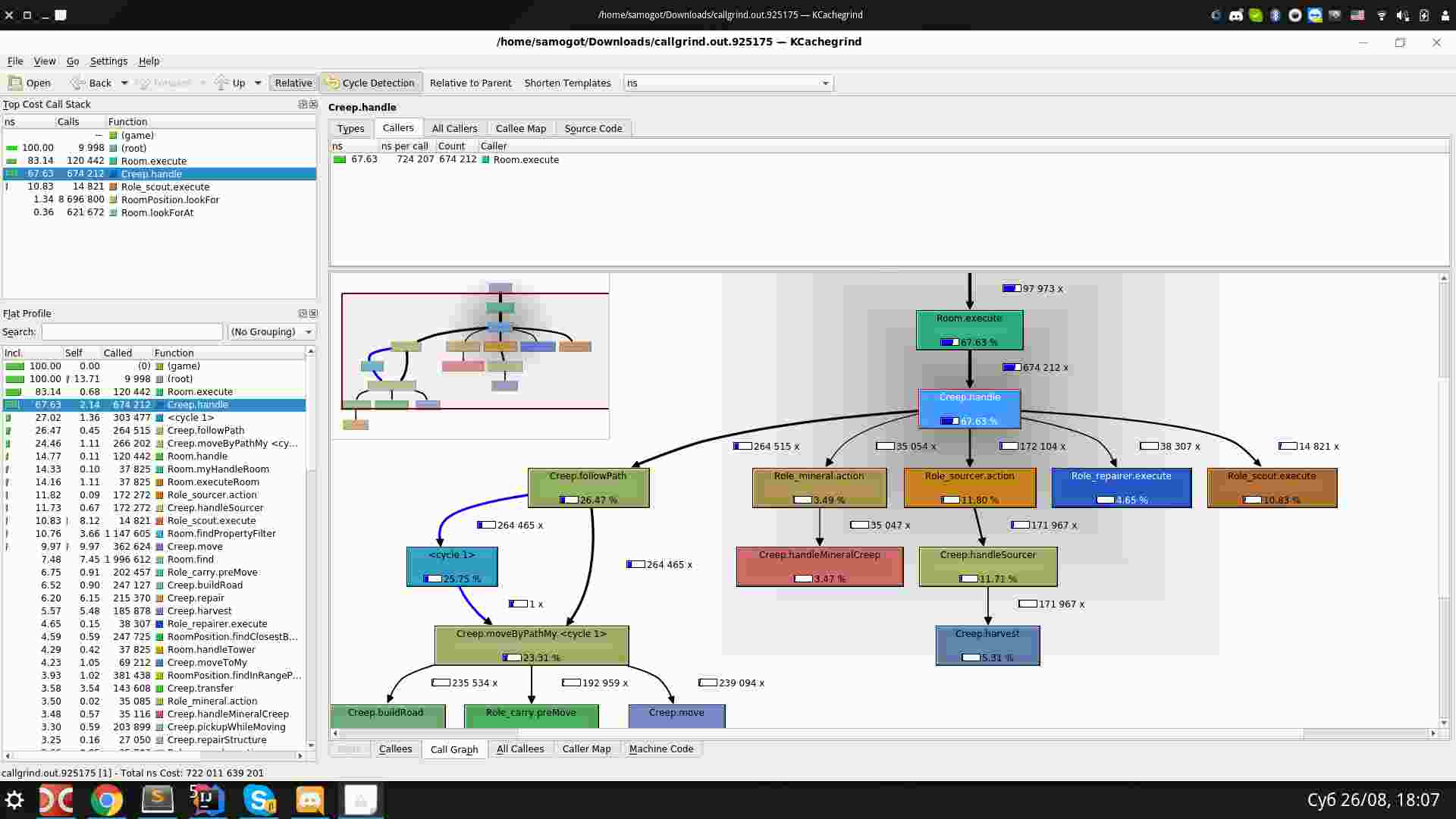The height and width of the screenshot is (819, 1456).
Task: Open the ns event type combo box
Action: 728,83
